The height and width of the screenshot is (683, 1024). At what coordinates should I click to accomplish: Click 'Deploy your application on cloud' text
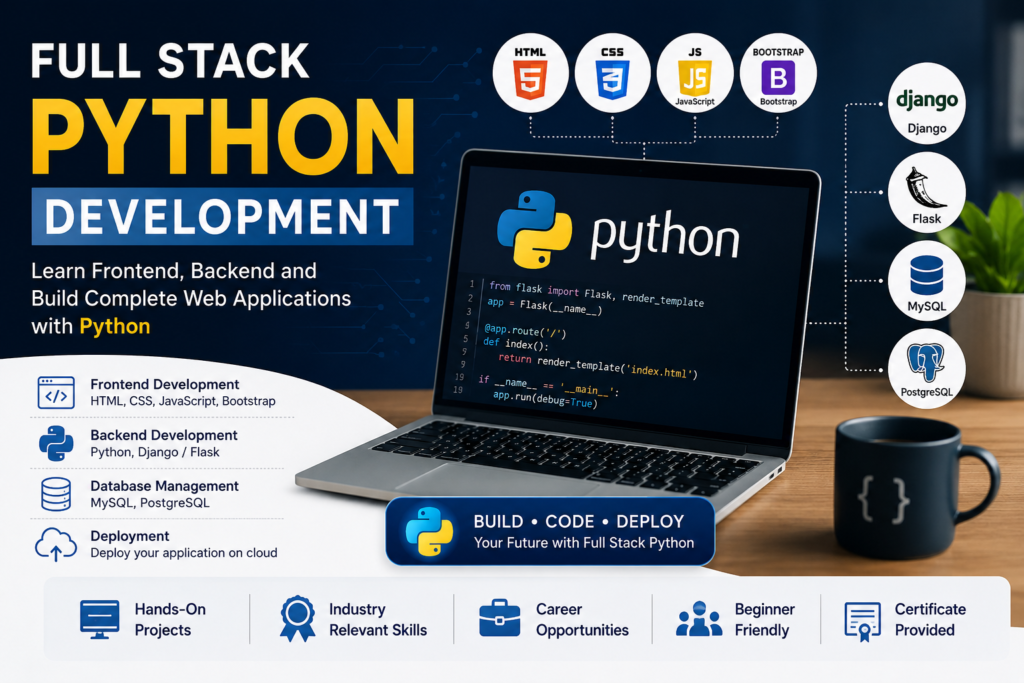184,553
